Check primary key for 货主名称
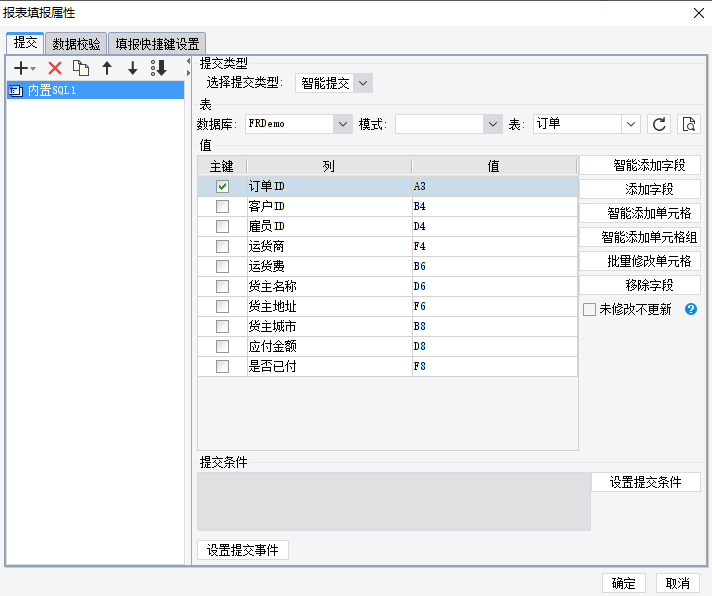The height and width of the screenshot is (596, 712). point(222,286)
